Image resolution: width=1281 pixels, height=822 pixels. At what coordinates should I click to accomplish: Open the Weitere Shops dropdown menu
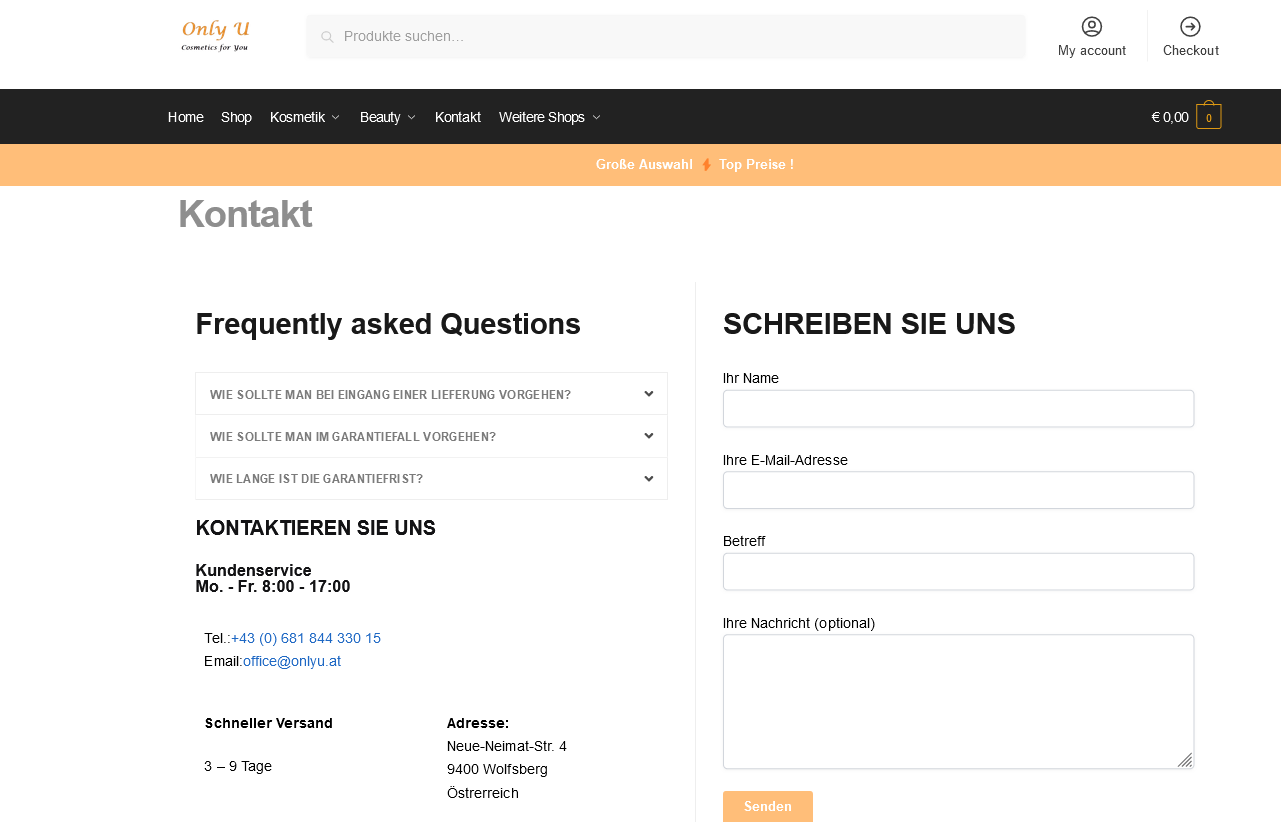coord(549,117)
